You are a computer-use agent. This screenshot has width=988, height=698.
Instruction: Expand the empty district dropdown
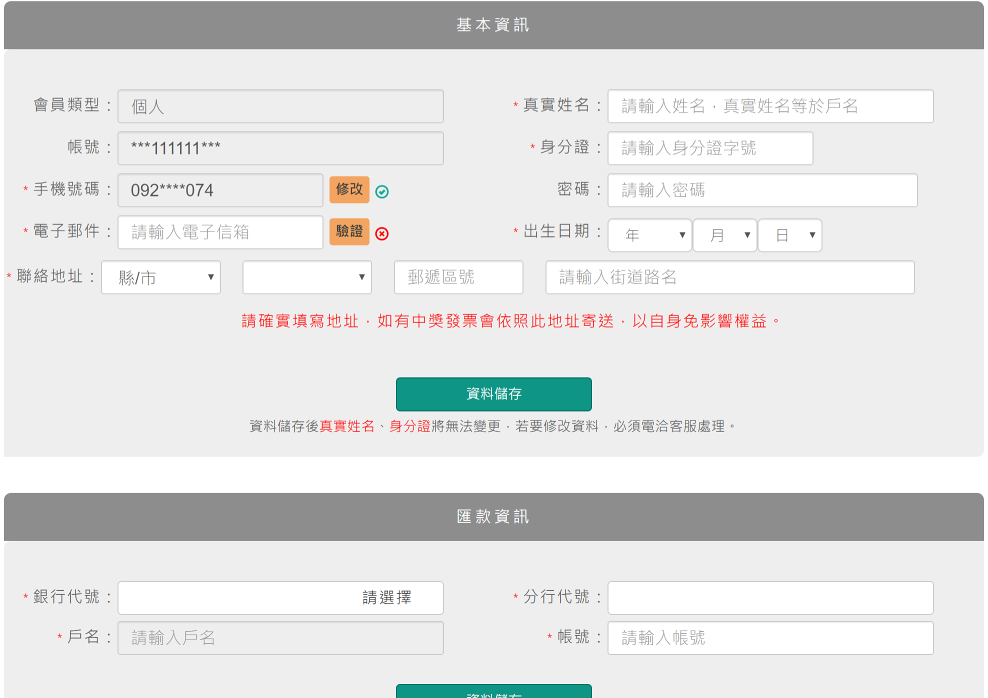[x=307, y=278]
